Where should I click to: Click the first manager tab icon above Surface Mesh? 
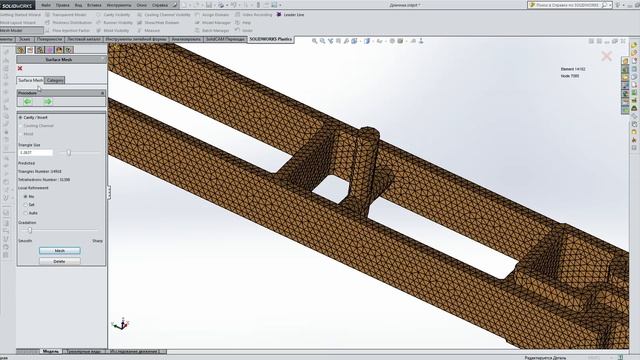pyautogui.click(x=21, y=50)
